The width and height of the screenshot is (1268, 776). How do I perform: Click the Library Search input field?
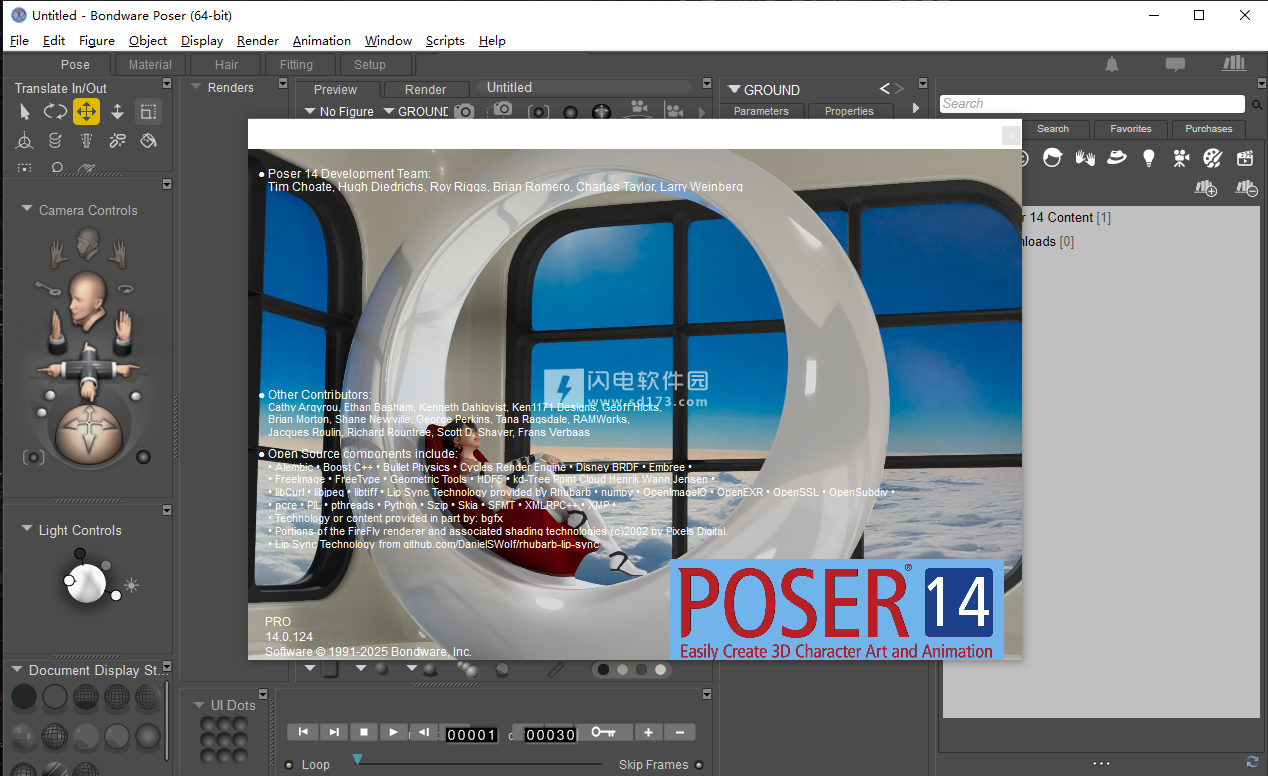(x=1090, y=104)
